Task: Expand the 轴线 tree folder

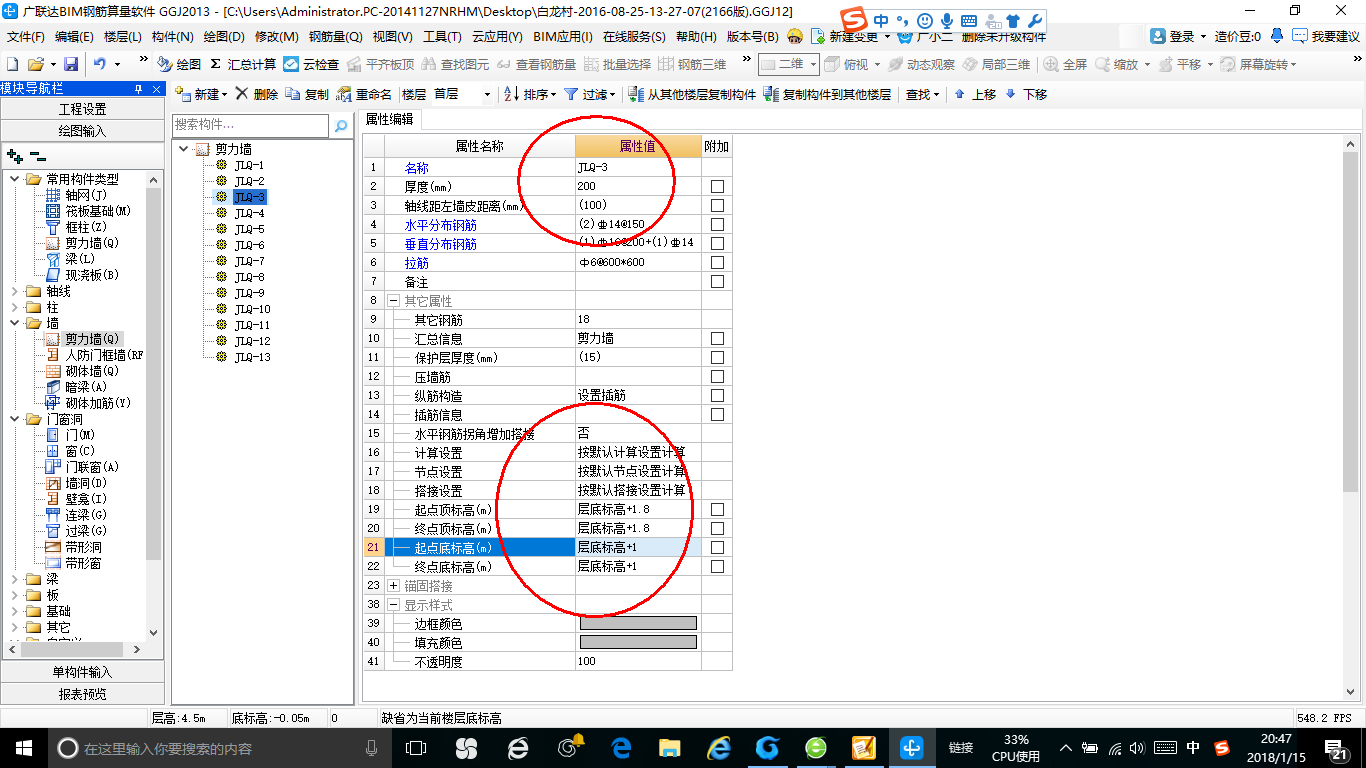Action: (x=14, y=292)
